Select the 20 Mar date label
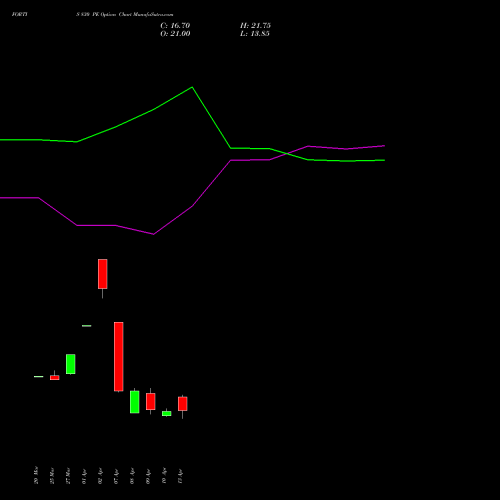This screenshot has width=500, height=500. 36,475
